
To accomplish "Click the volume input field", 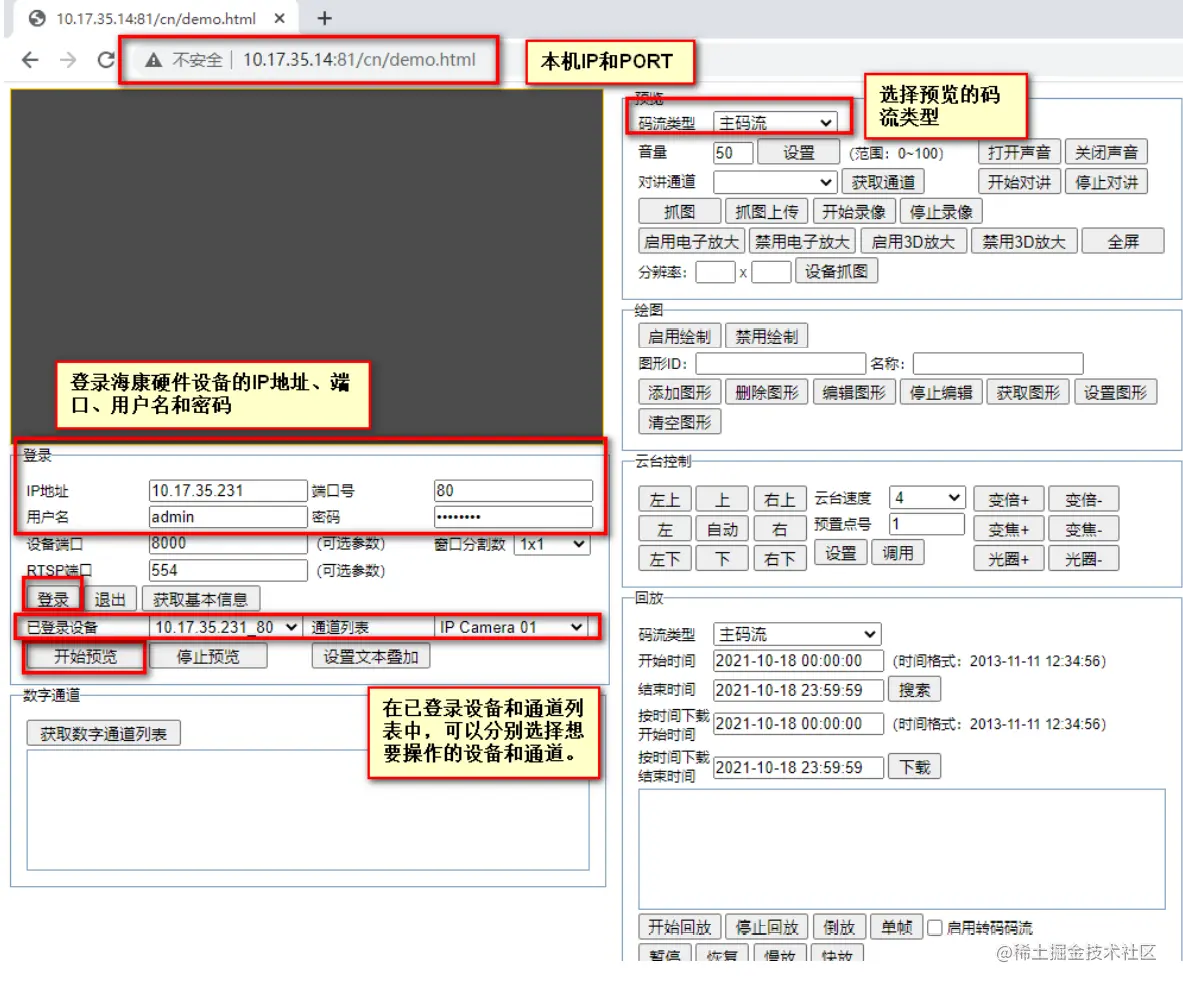I will 733,152.
